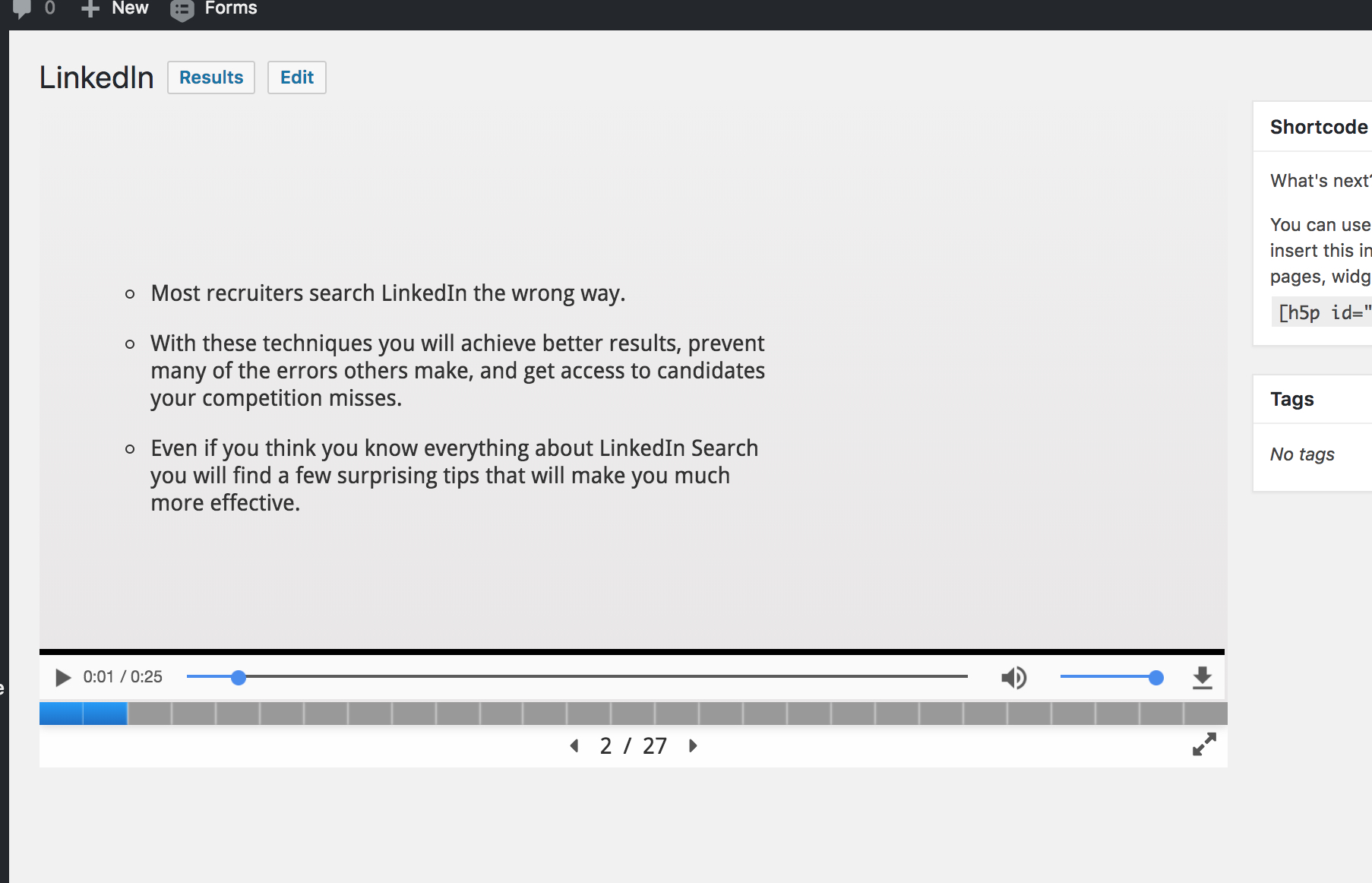Open the Forms icon in admin bar
The image size is (1372, 883).
pyautogui.click(x=182, y=10)
